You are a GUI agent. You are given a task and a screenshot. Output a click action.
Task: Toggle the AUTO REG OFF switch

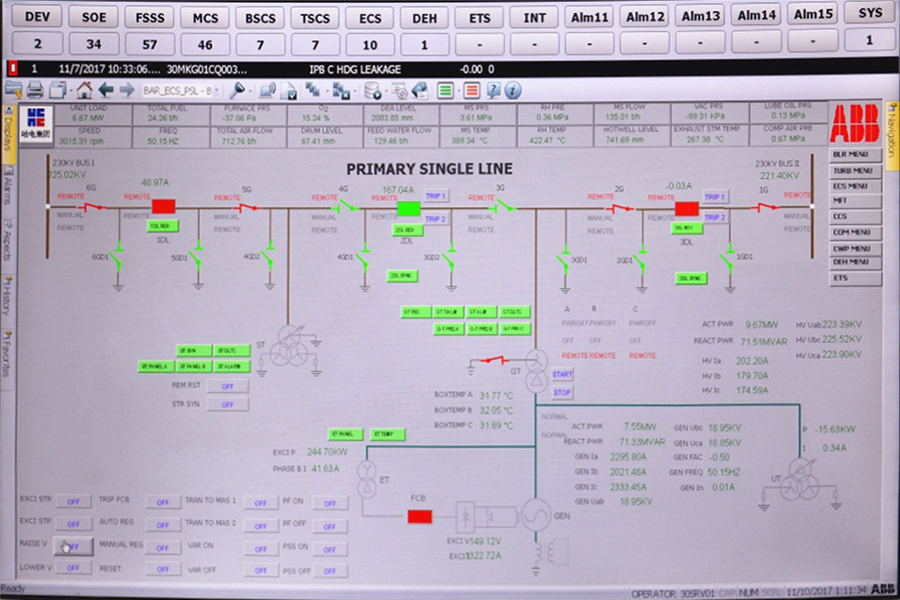coord(160,523)
